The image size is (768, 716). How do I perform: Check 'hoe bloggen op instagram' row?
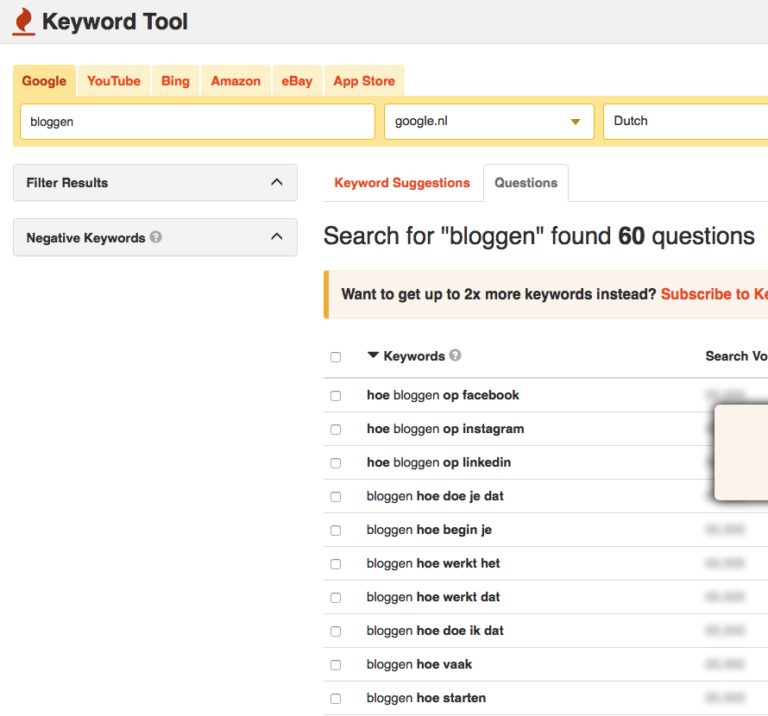point(336,429)
